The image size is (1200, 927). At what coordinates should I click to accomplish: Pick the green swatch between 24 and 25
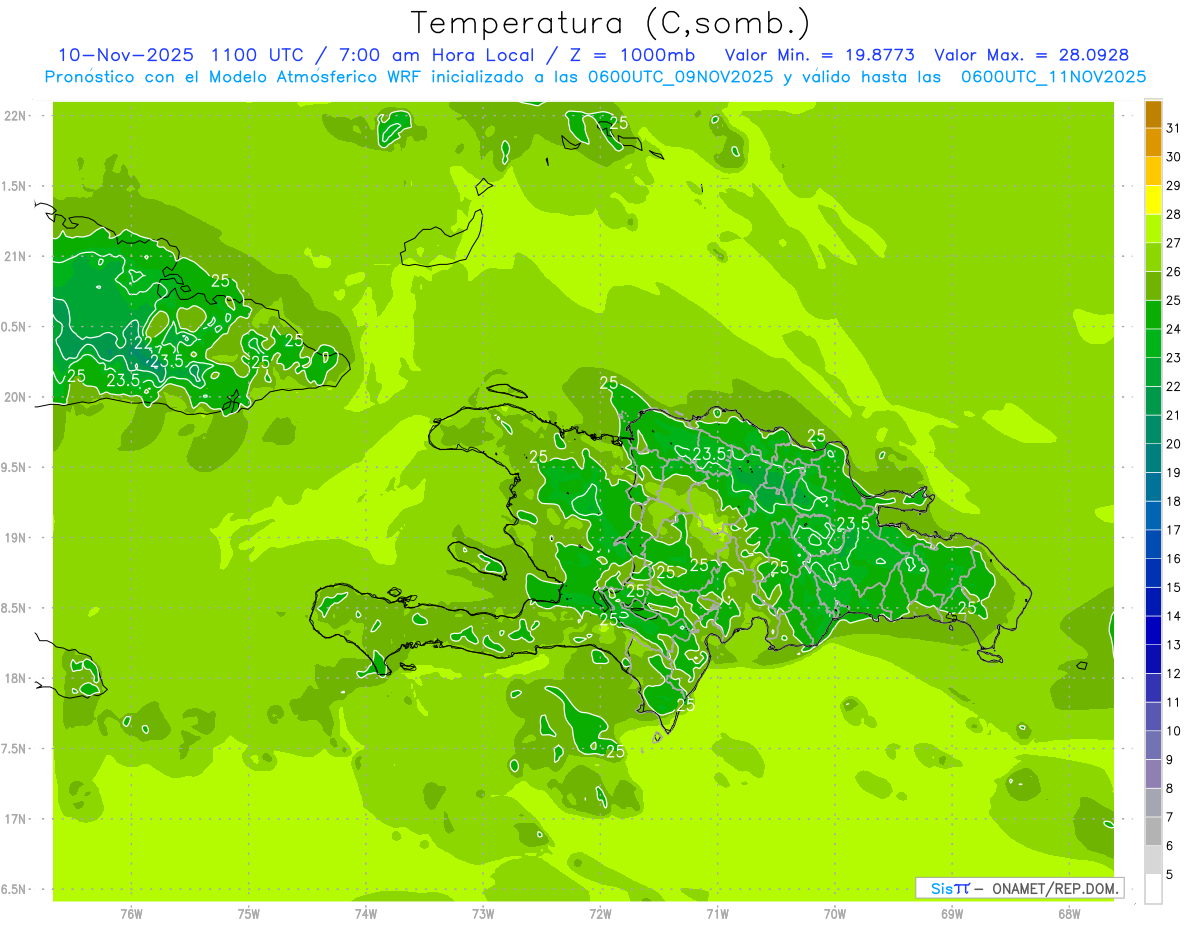pos(1153,315)
